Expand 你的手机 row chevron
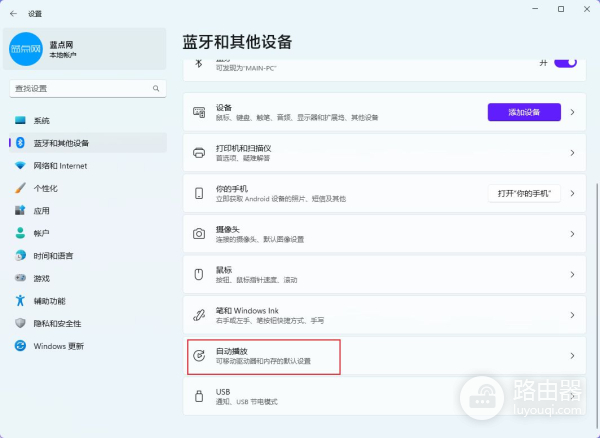 coord(572,193)
